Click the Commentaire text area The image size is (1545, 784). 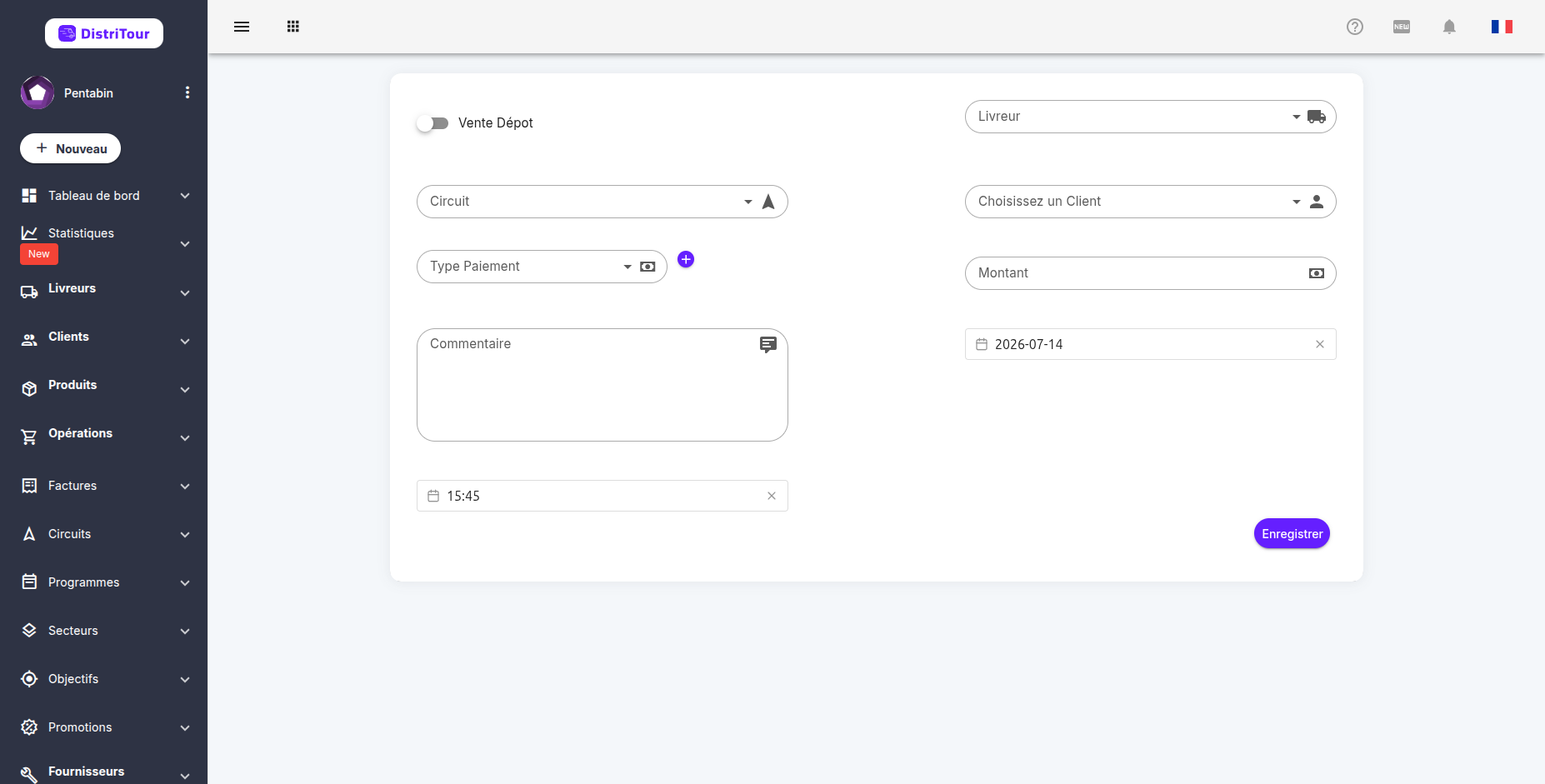[602, 385]
